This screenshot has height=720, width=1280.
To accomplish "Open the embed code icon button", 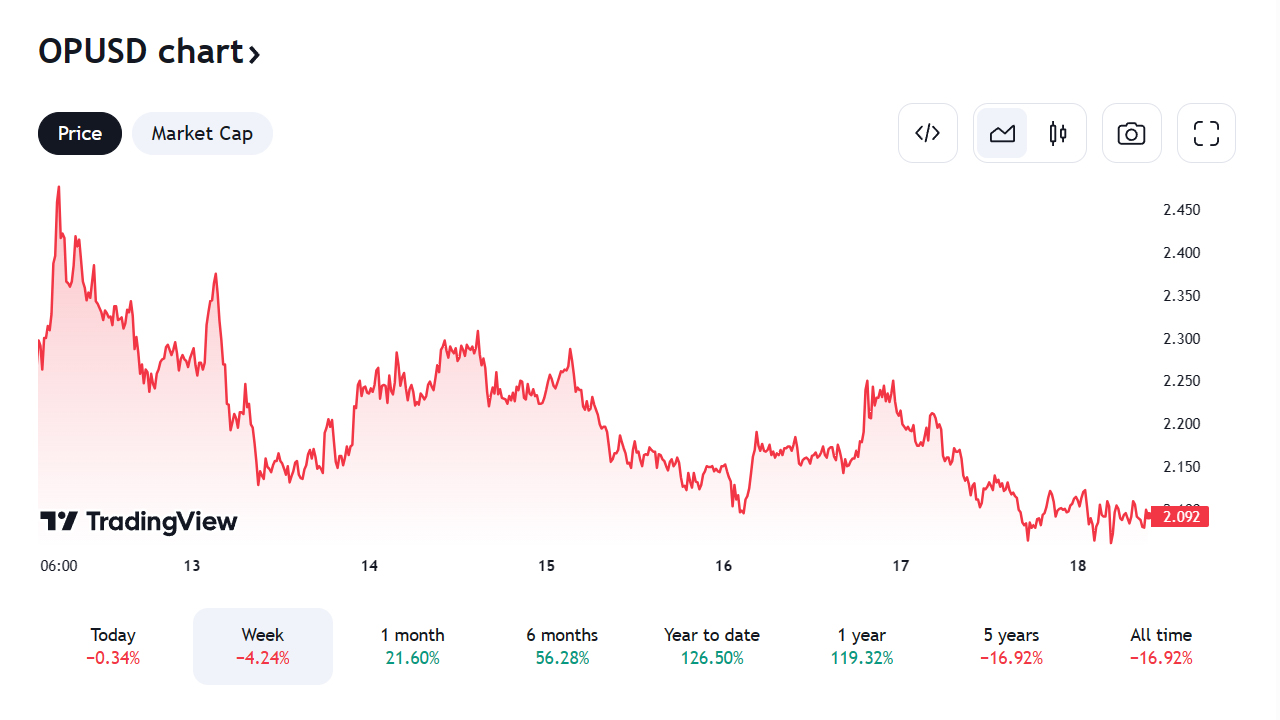I will point(928,133).
